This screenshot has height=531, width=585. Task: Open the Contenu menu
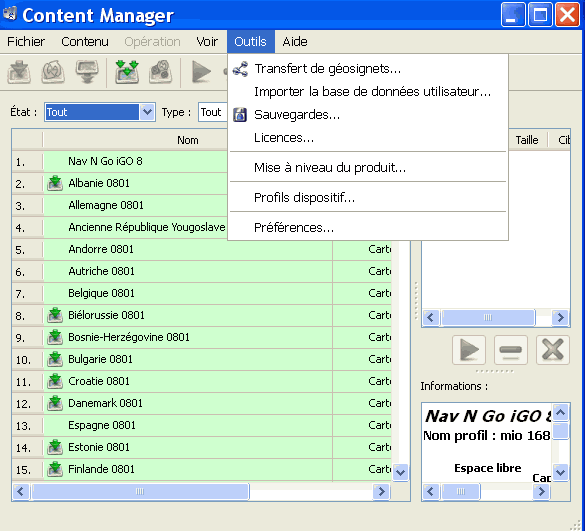(x=85, y=41)
